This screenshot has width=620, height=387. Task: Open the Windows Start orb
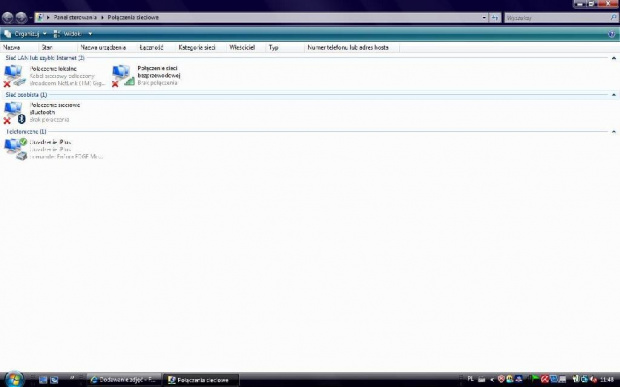click(x=14, y=379)
